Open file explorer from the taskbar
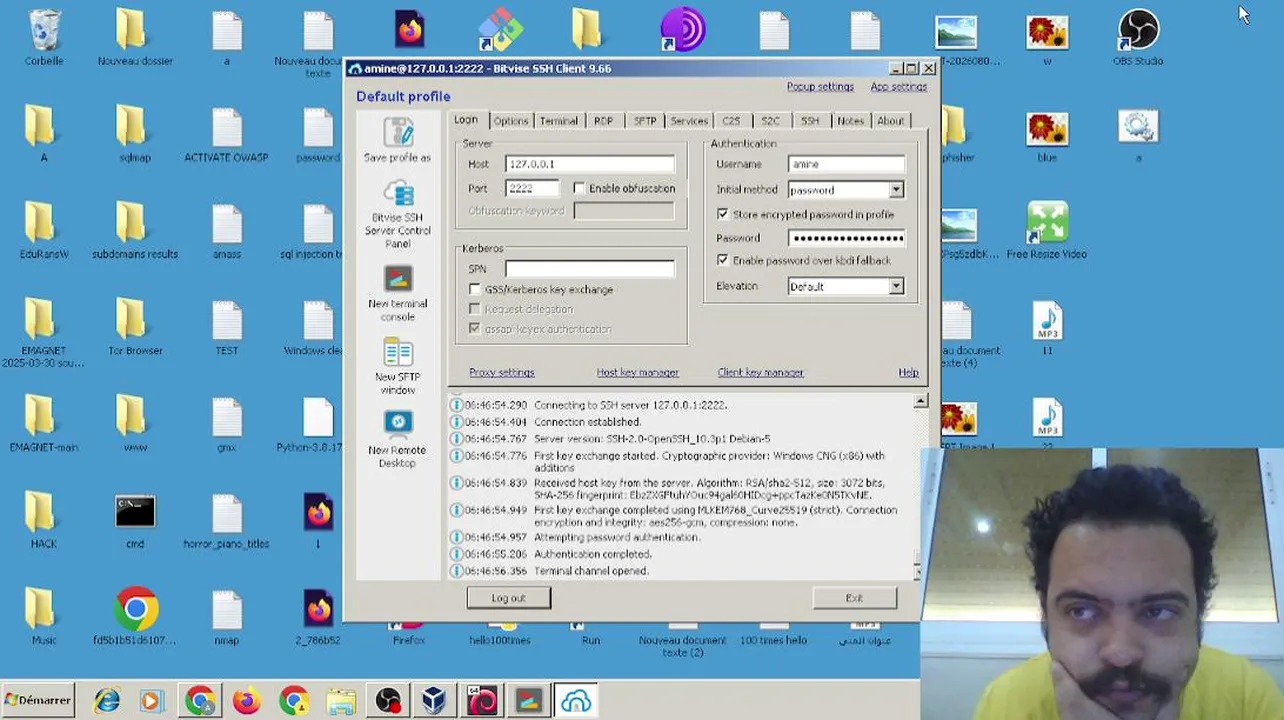Viewport: 1284px width, 720px height. tap(340, 701)
